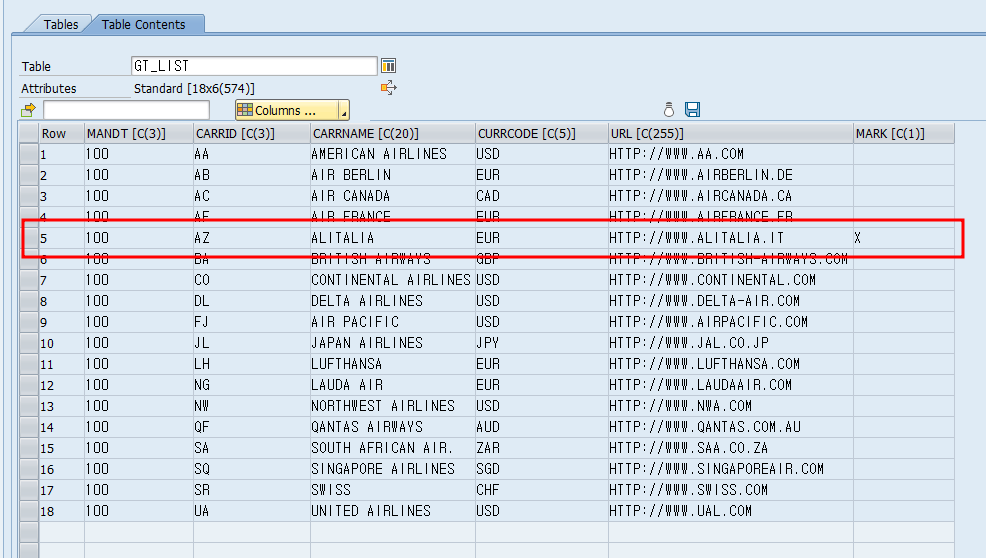The height and width of the screenshot is (558, 986).
Task: Click the ALITALIA carrier name cell
Action: pyautogui.click(x=393, y=238)
